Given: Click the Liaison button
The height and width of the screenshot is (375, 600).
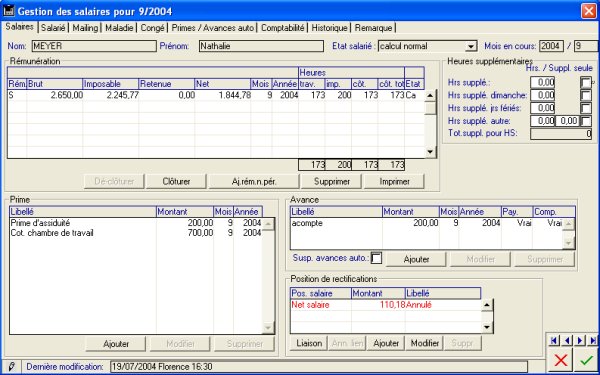Looking at the screenshot, I should click(x=309, y=343).
